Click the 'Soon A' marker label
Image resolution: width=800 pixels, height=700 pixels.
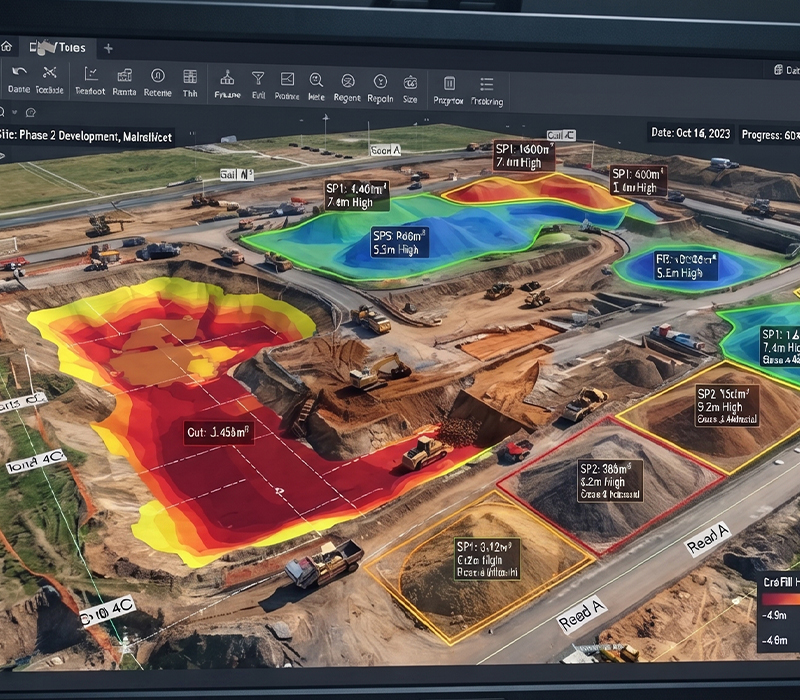[385, 150]
